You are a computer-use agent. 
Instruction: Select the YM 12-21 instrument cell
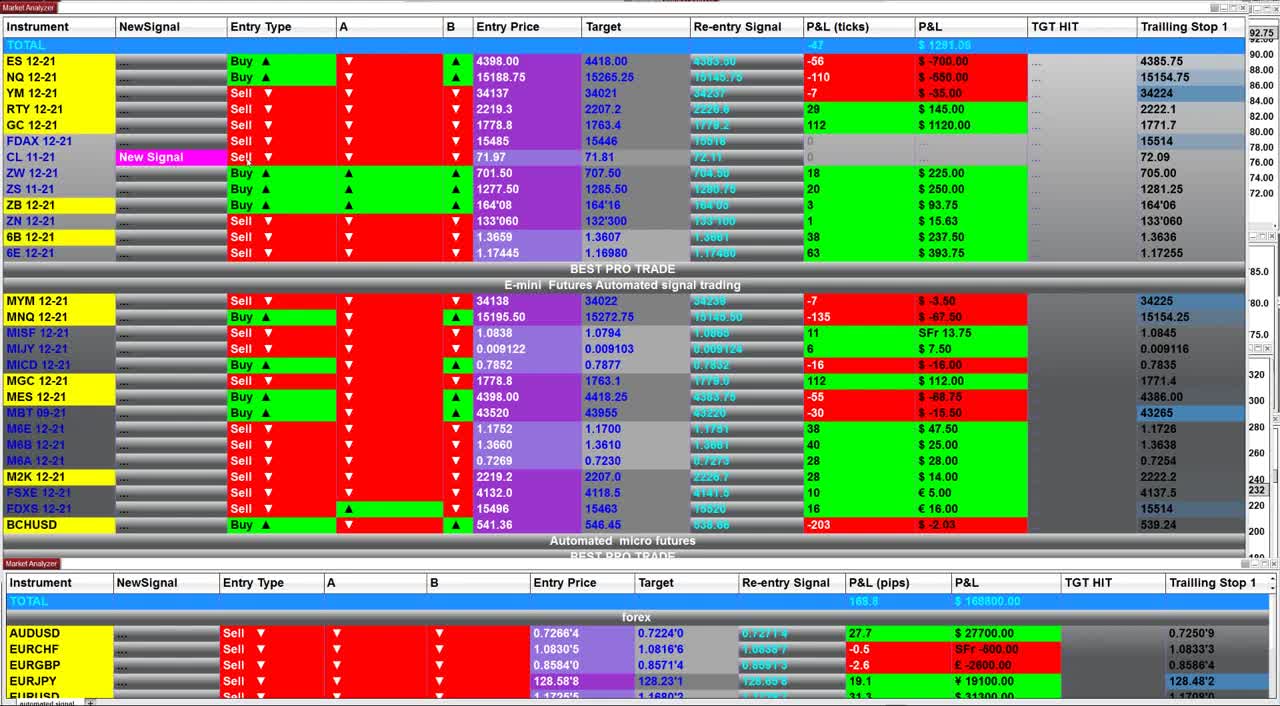point(60,93)
